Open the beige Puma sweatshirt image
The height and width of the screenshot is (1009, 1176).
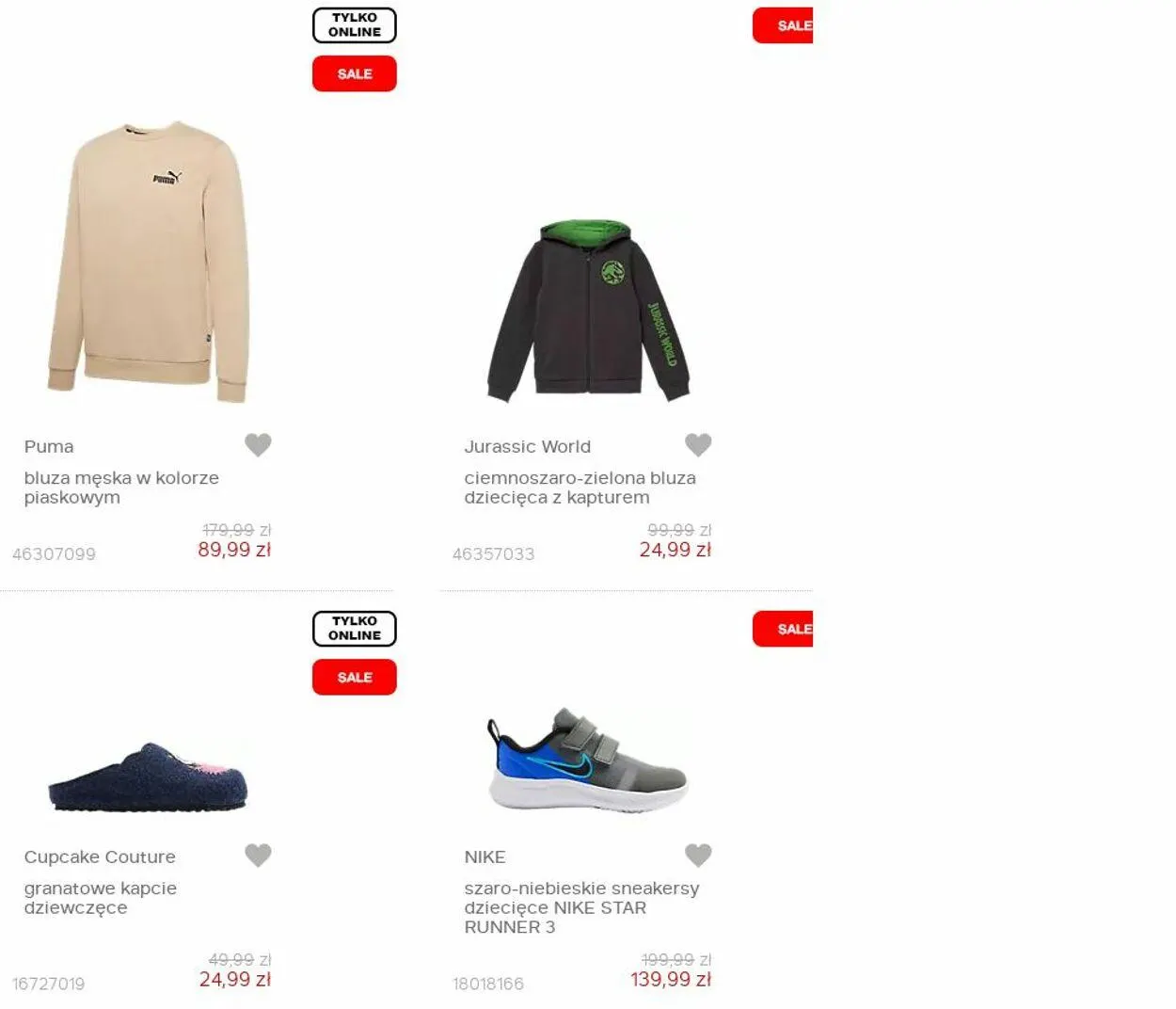click(148, 262)
